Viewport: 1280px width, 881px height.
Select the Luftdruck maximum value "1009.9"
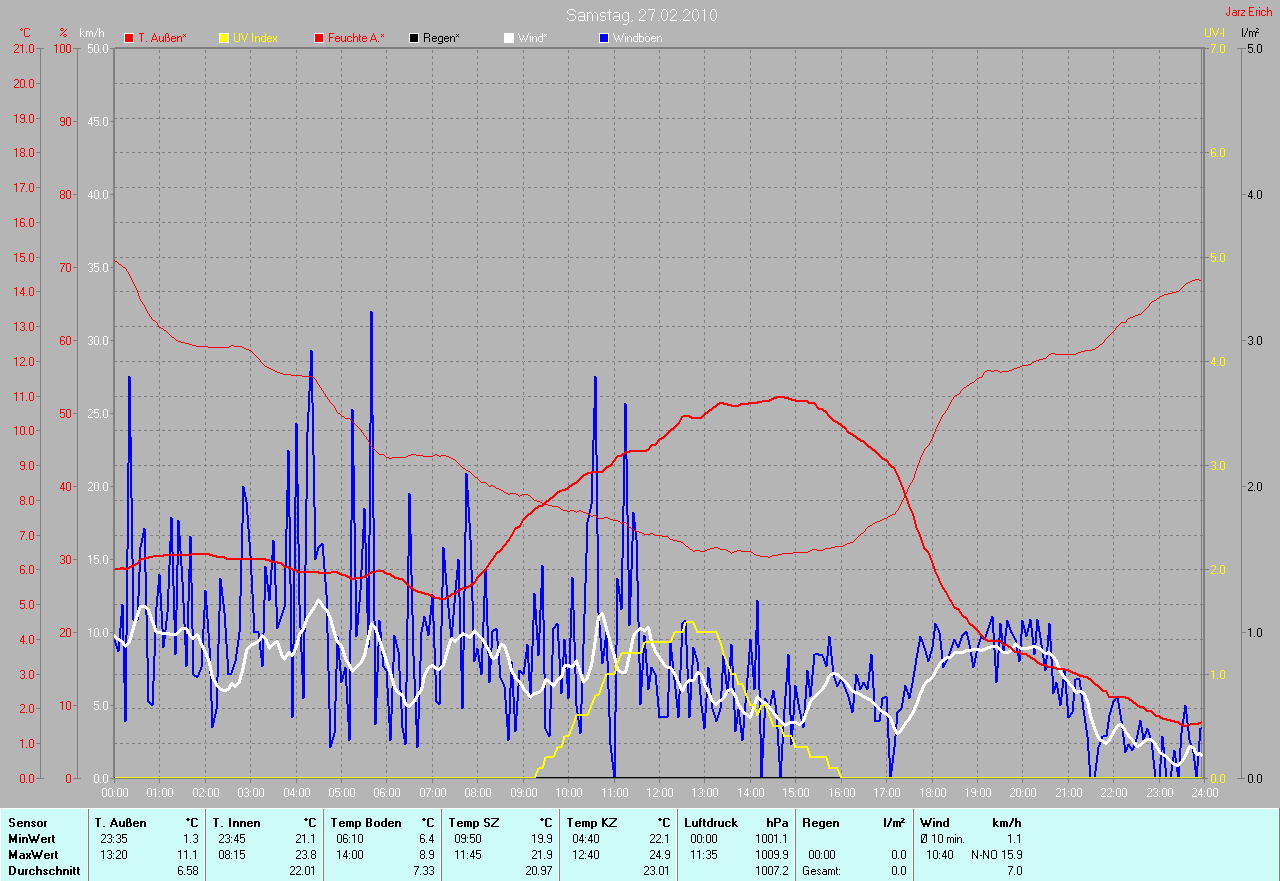[x=771, y=855]
